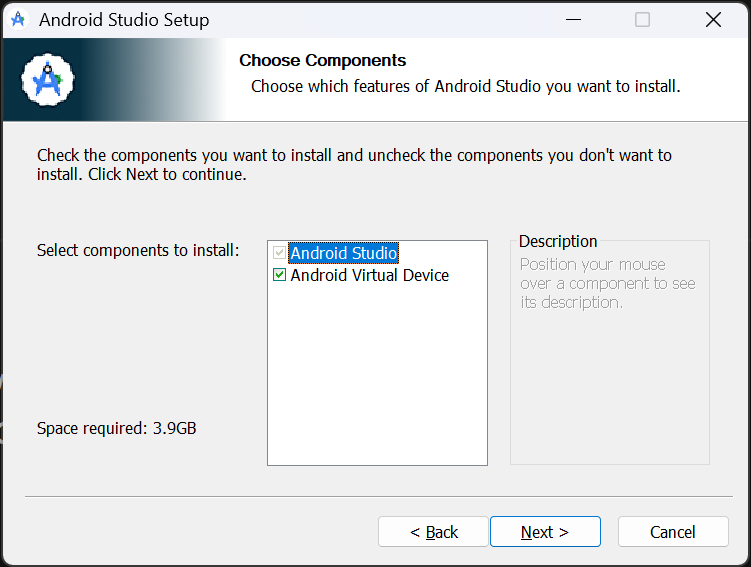Click the Select components to install label

point(138,250)
